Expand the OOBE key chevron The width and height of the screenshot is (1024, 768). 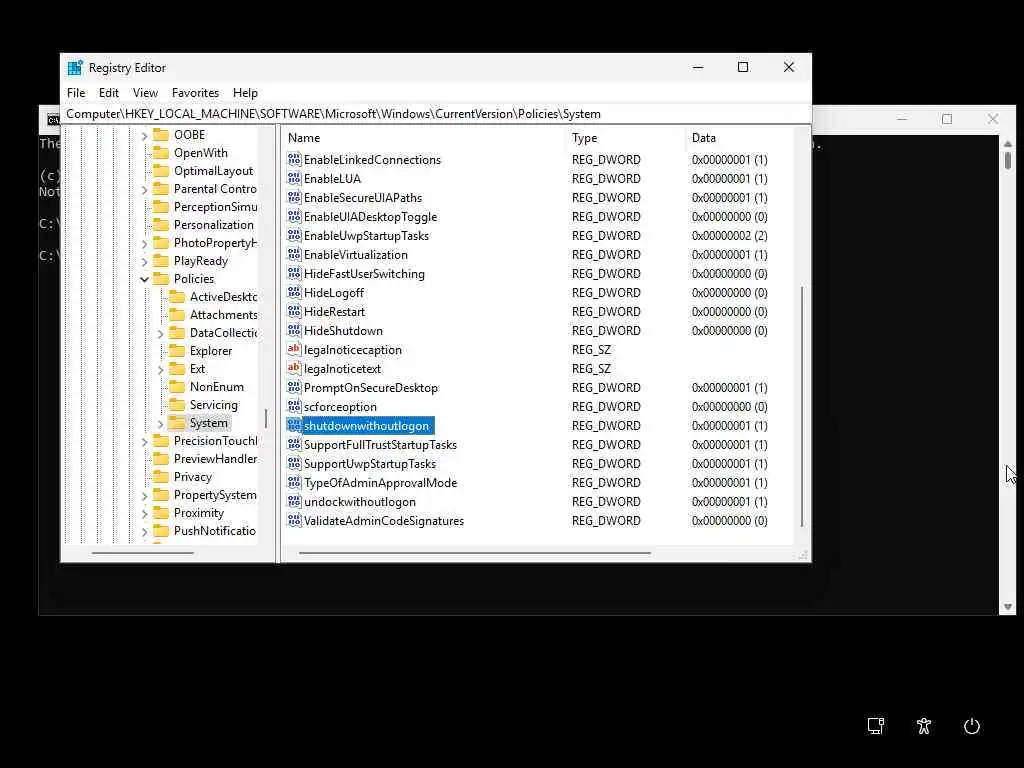[144, 135]
